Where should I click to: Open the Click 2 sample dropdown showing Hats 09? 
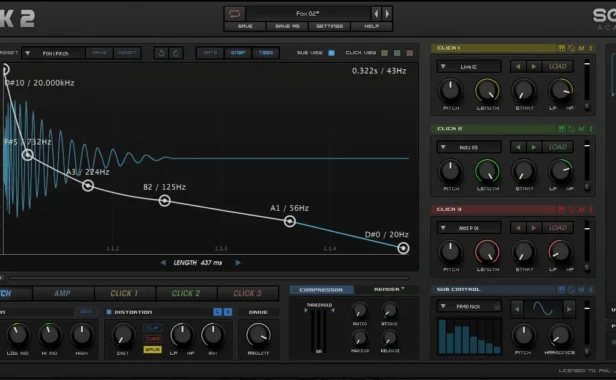point(469,147)
